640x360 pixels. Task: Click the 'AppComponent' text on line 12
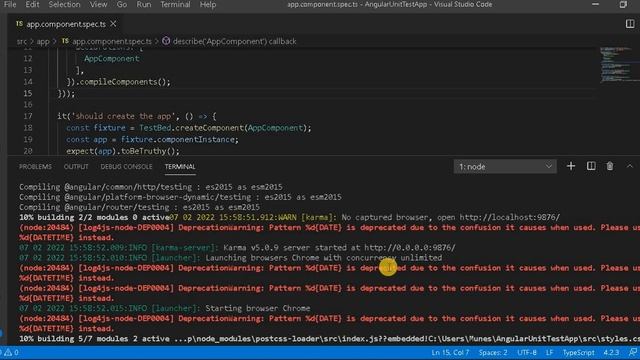[x=111, y=59]
